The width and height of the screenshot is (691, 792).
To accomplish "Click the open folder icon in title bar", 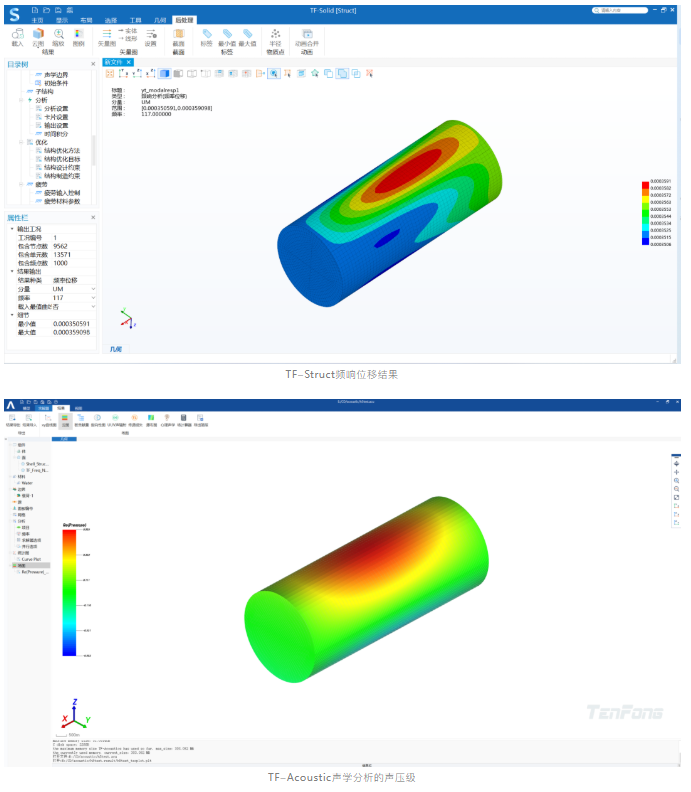I will coord(46,10).
